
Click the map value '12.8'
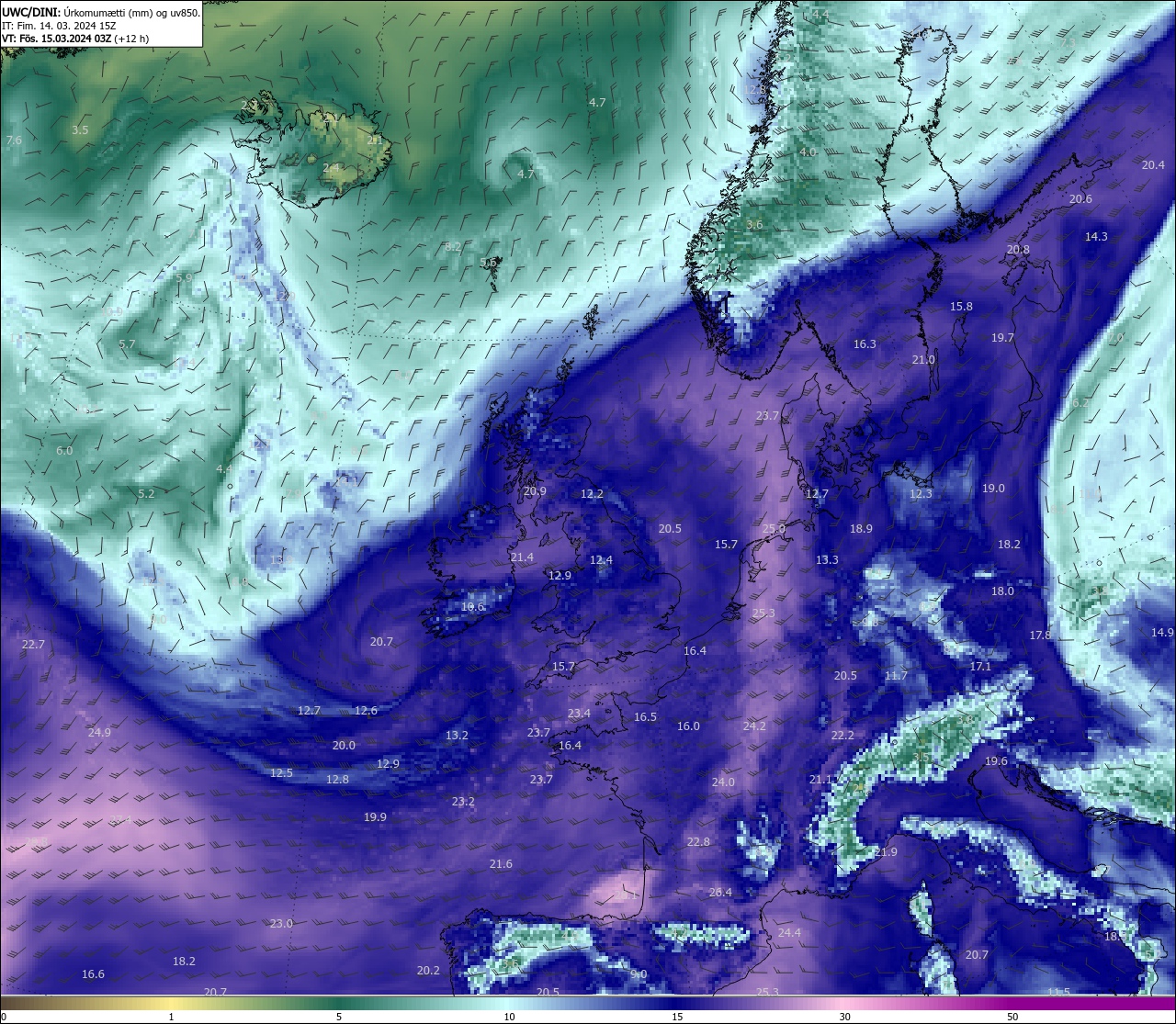pos(337,780)
